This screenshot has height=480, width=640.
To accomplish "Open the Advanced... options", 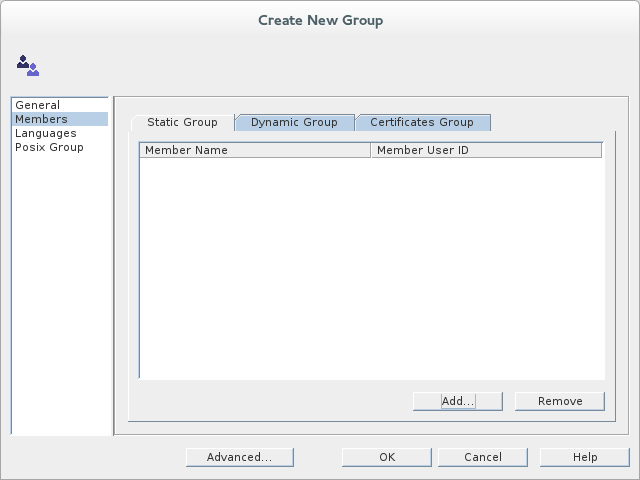I will pyautogui.click(x=239, y=457).
